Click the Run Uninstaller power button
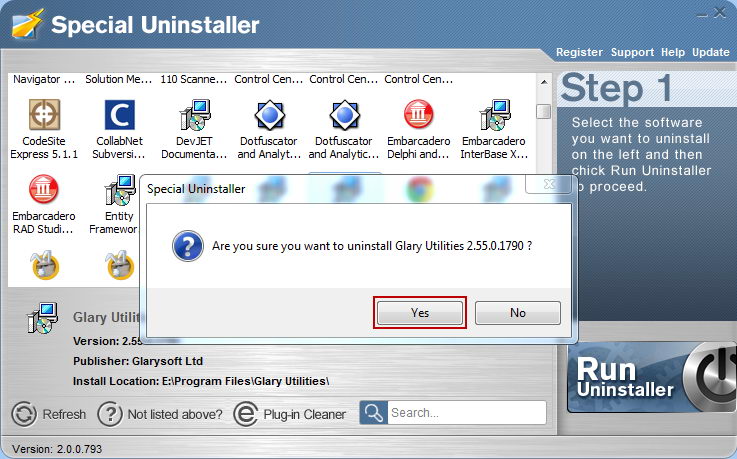The width and height of the screenshot is (737, 459). point(709,377)
